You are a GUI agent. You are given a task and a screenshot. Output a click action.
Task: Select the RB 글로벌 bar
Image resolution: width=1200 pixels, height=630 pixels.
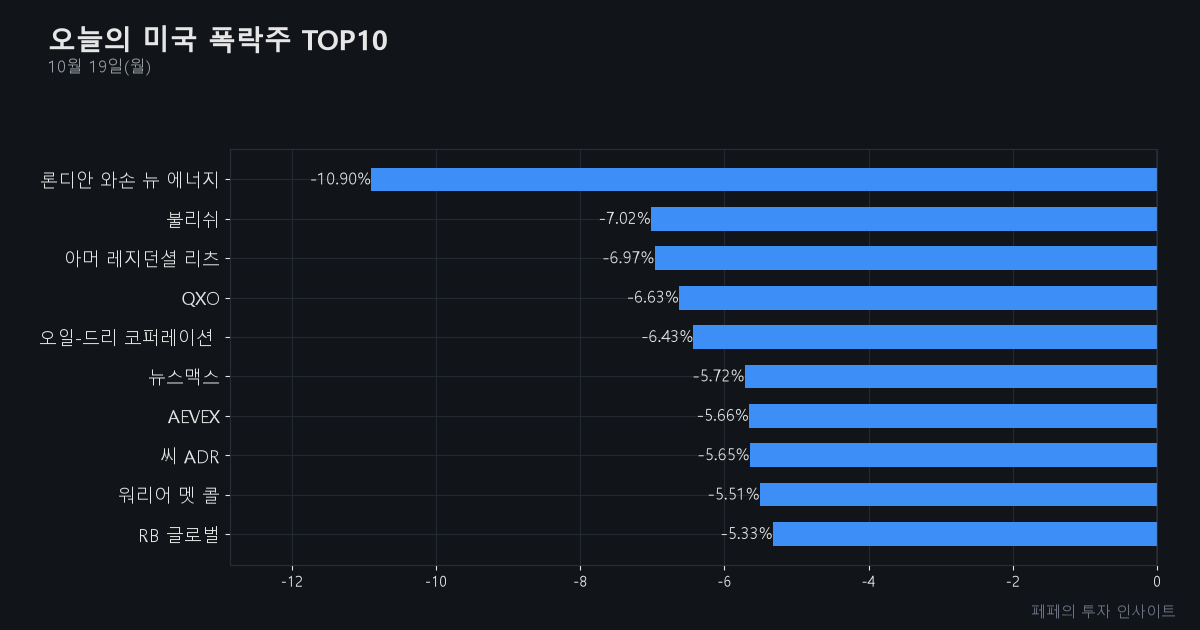coord(965,534)
